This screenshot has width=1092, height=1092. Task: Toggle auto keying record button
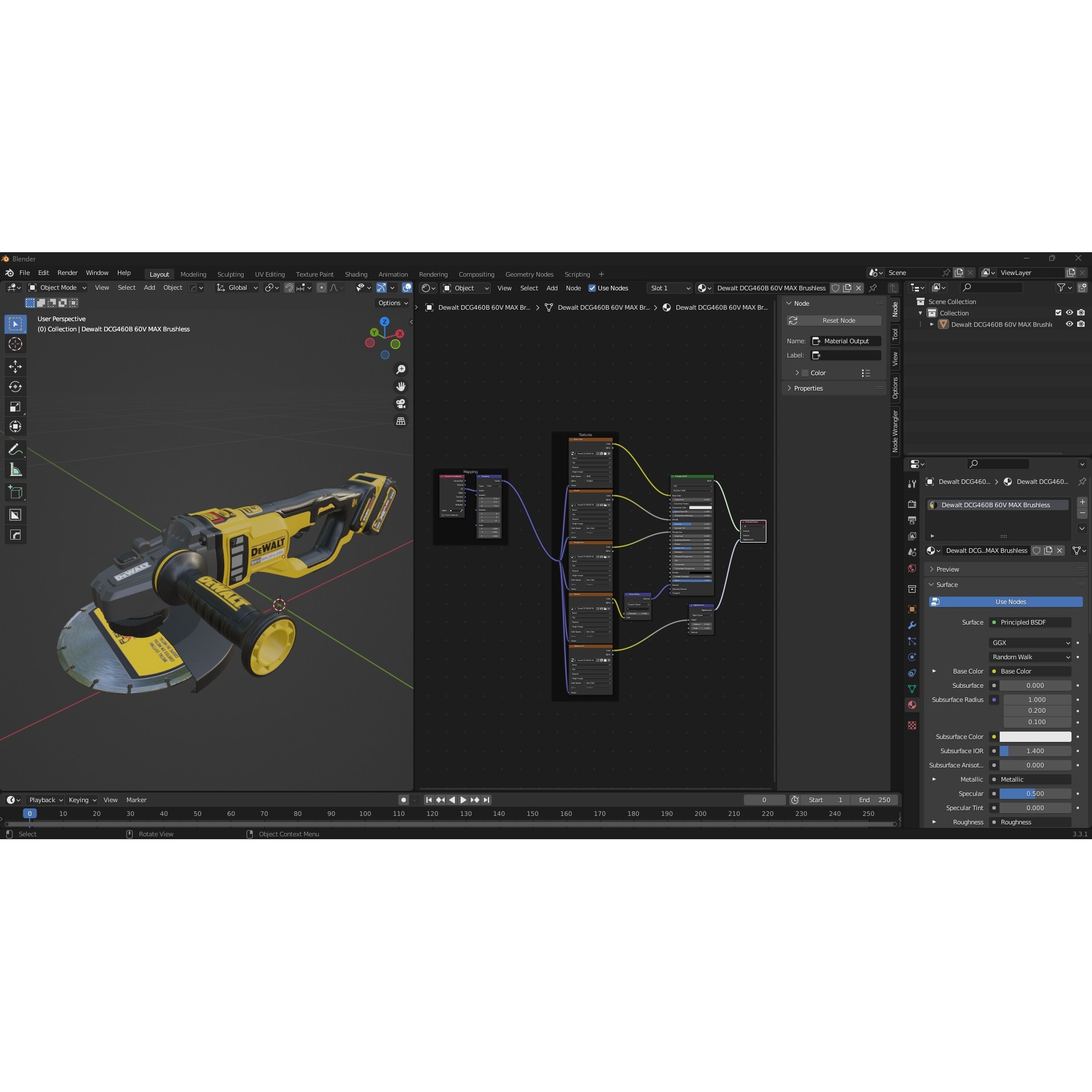click(403, 800)
